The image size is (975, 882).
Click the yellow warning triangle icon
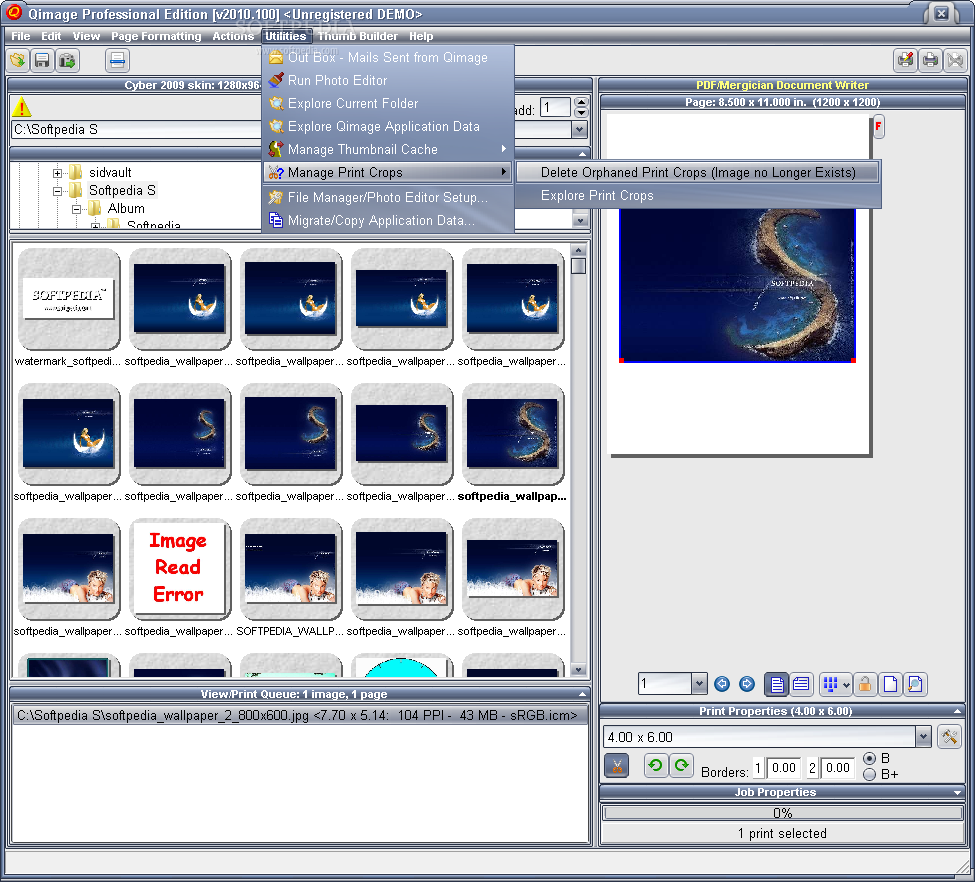[x=22, y=107]
